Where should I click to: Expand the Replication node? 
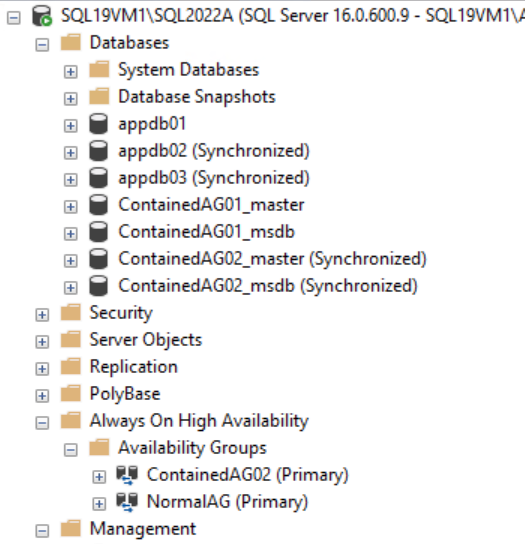coord(42,369)
